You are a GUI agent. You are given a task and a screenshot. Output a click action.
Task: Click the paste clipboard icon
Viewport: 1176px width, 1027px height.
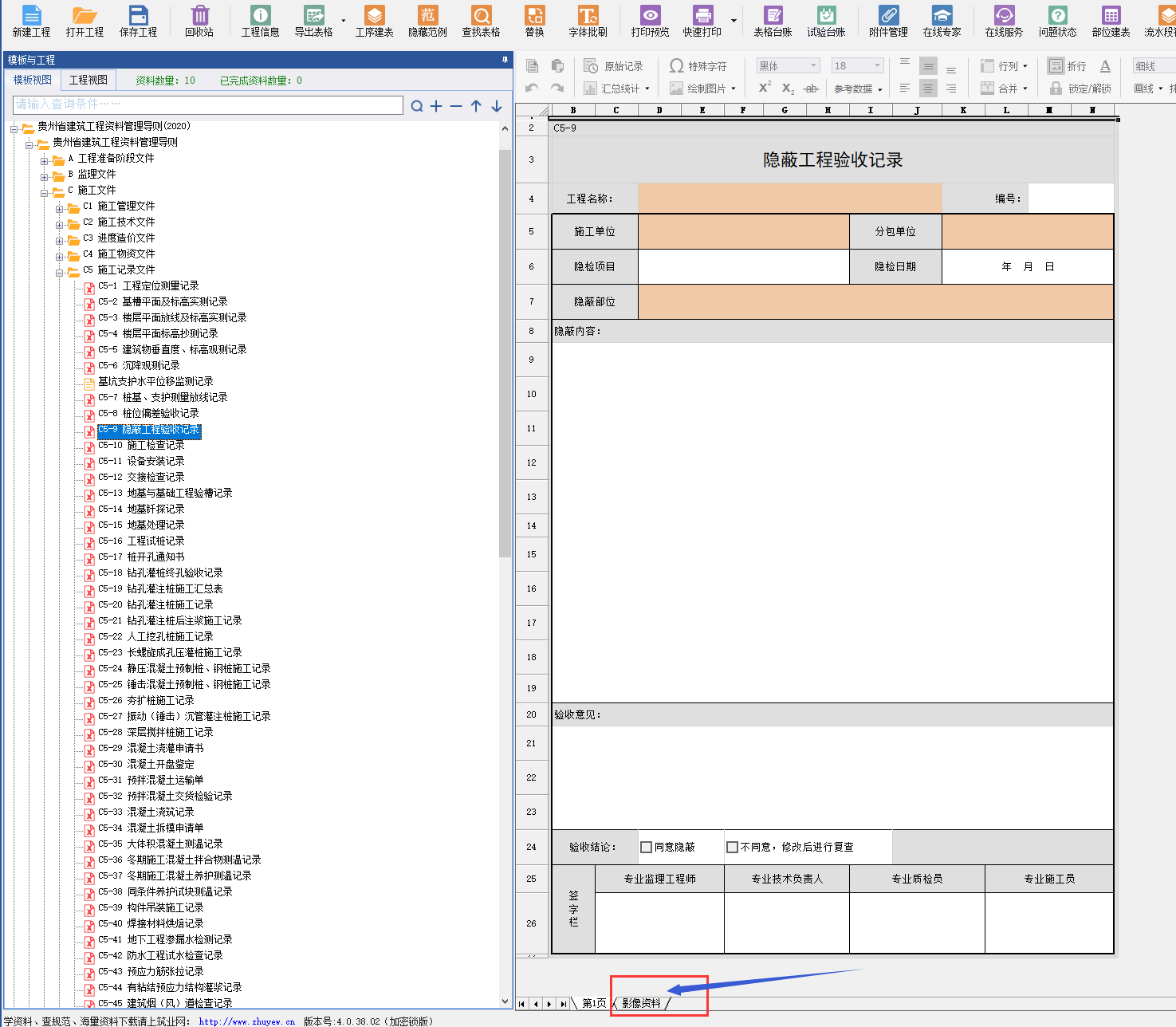click(x=557, y=66)
